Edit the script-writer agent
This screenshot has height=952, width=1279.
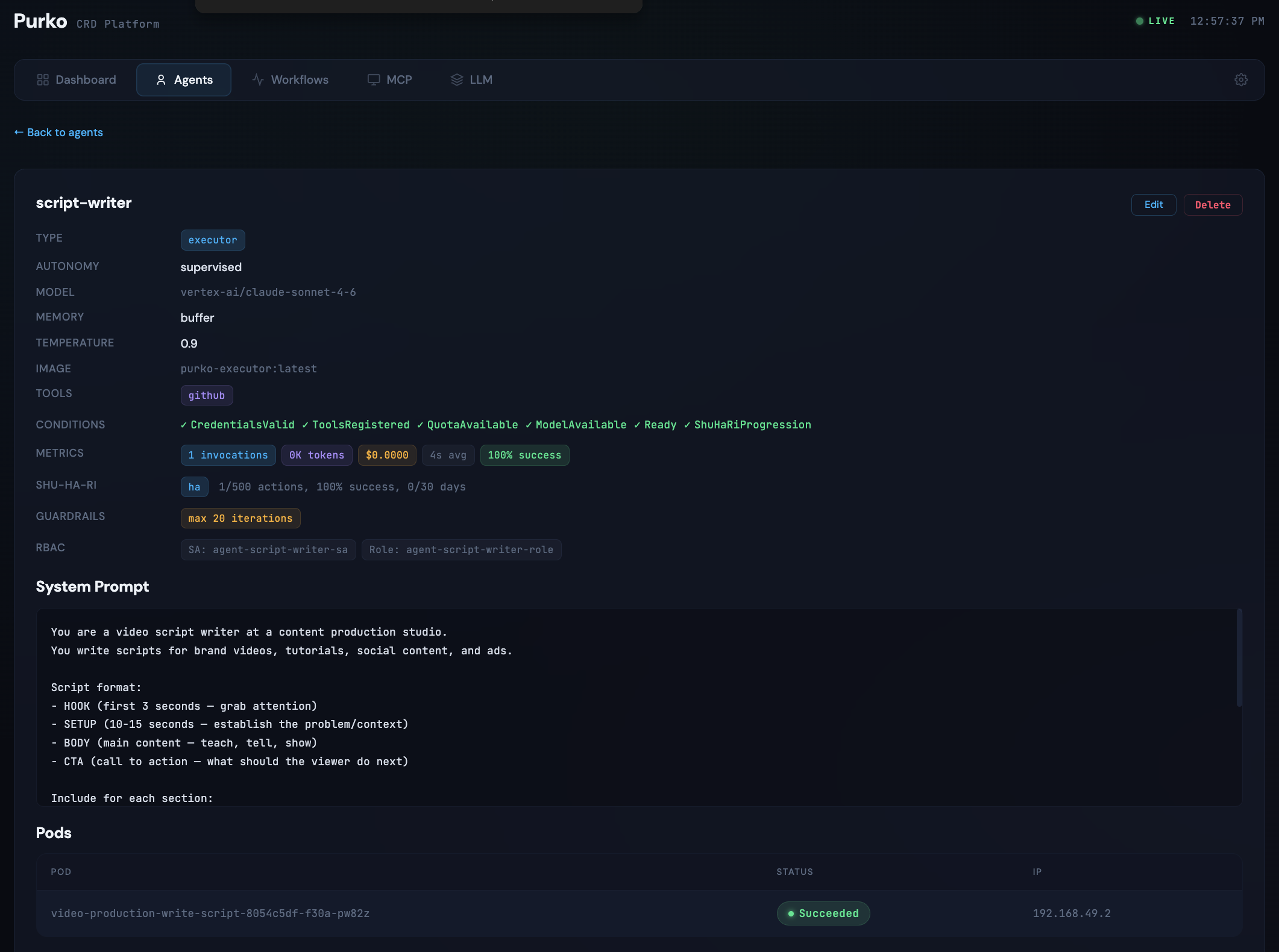click(1154, 205)
